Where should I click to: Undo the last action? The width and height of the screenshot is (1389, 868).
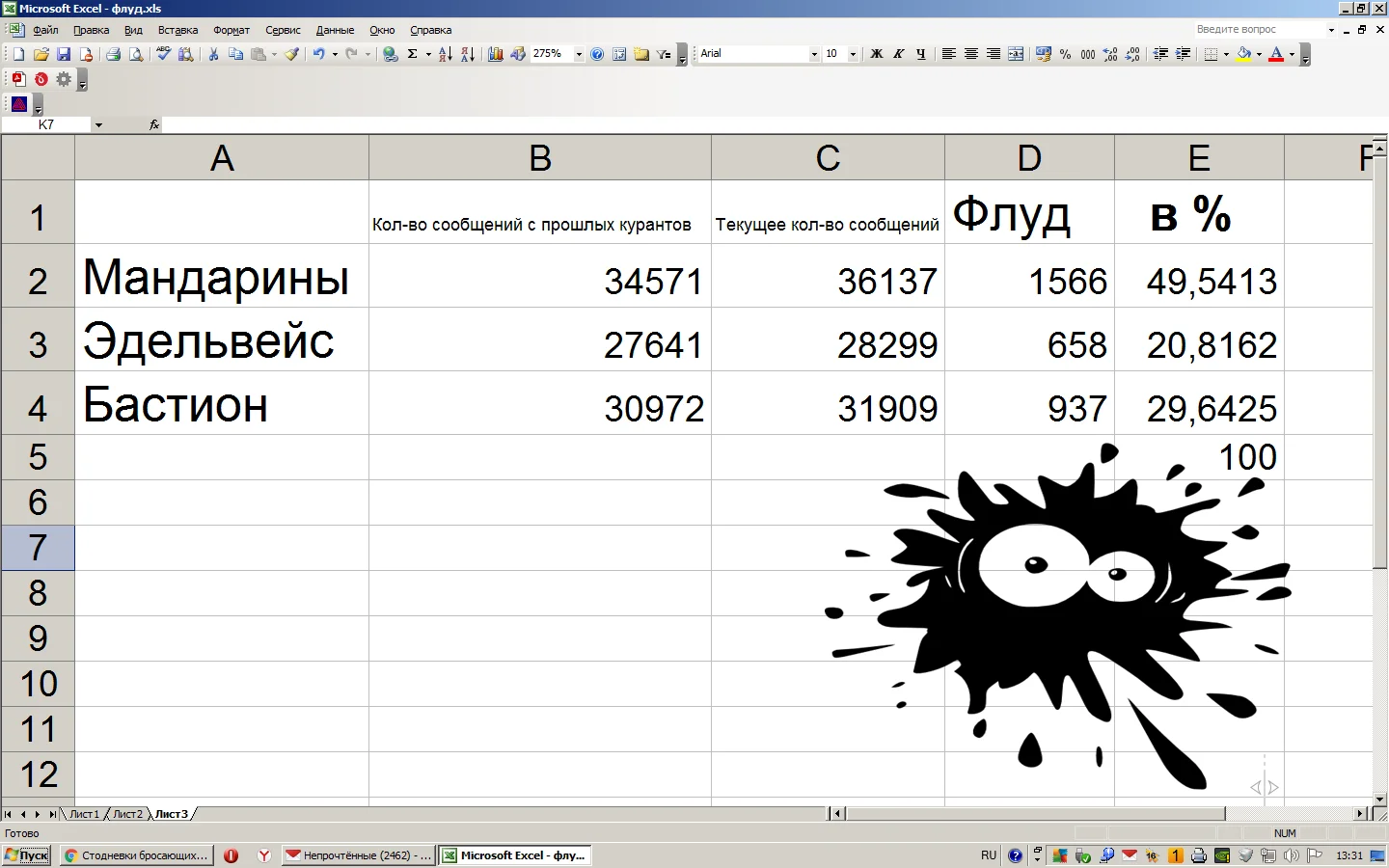318,55
